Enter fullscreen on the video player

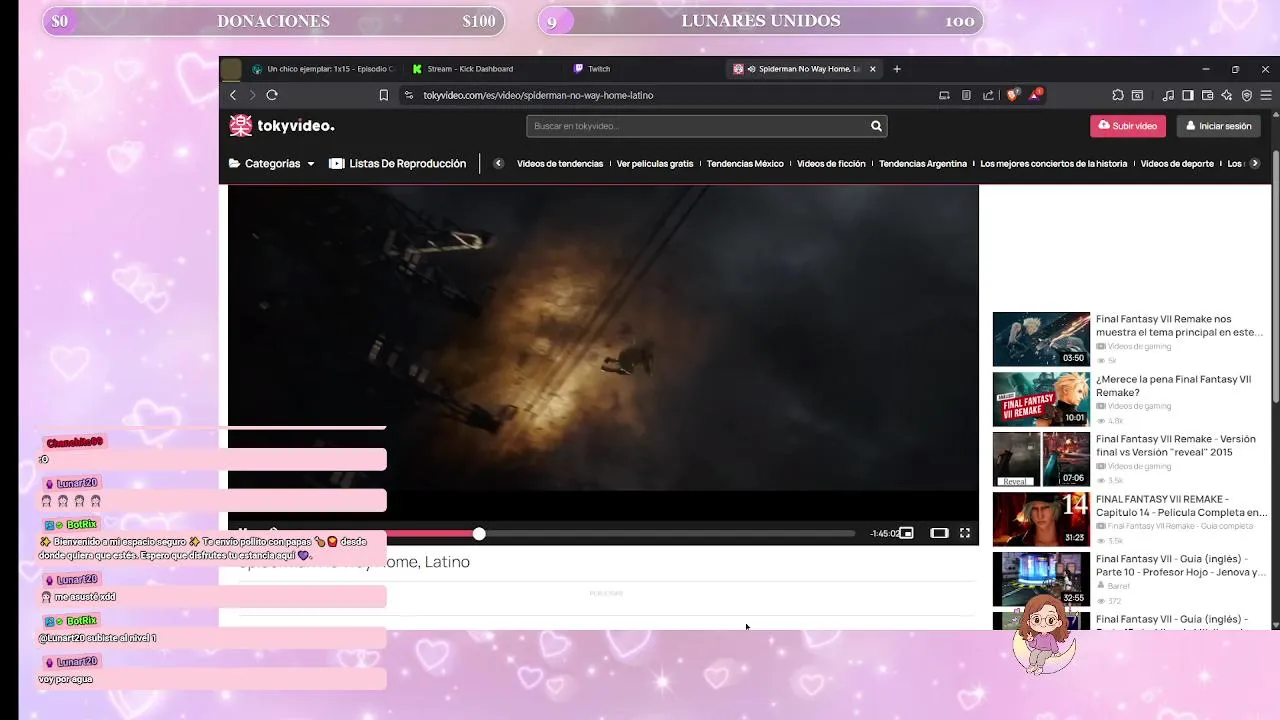(x=965, y=533)
